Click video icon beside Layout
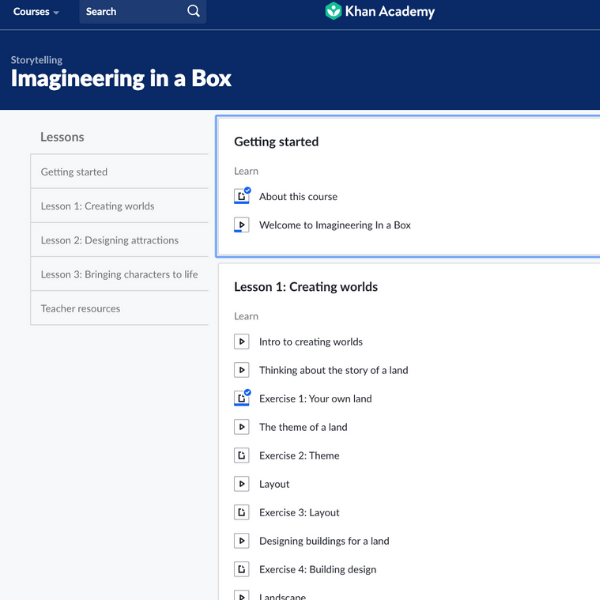 pyautogui.click(x=241, y=484)
